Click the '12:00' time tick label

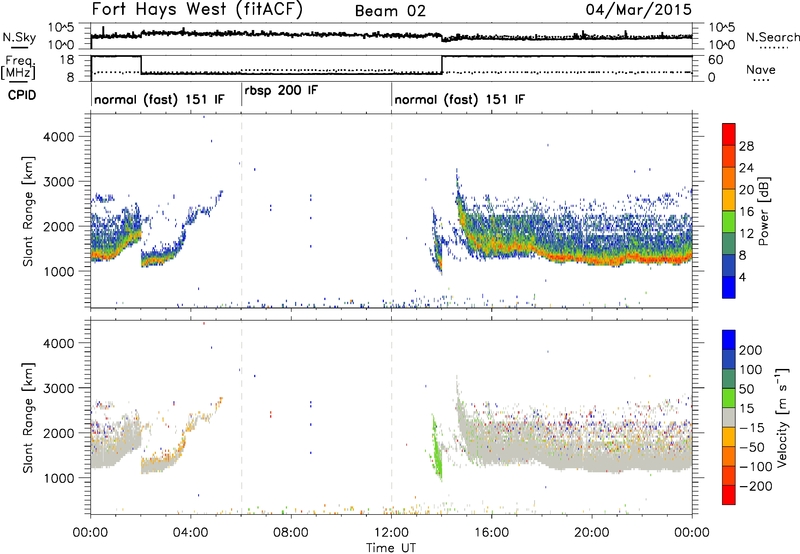(x=391, y=533)
